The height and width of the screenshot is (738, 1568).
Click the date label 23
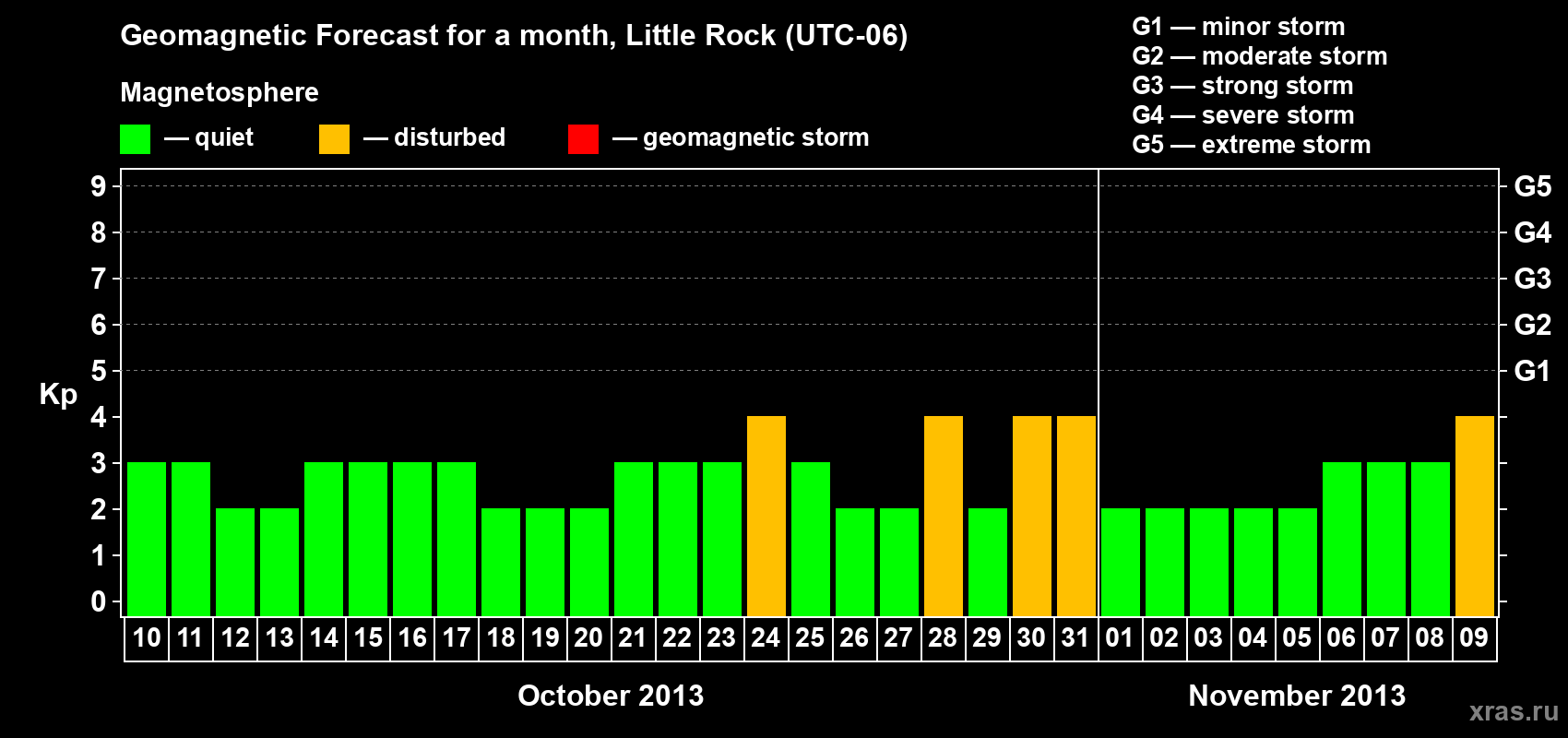click(x=721, y=637)
